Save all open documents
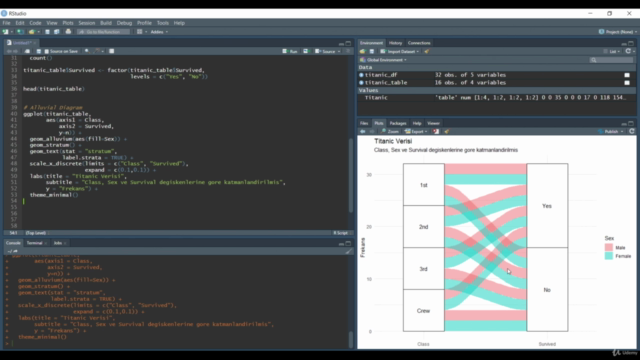The image size is (640, 360). pyautogui.click(x=57, y=32)
